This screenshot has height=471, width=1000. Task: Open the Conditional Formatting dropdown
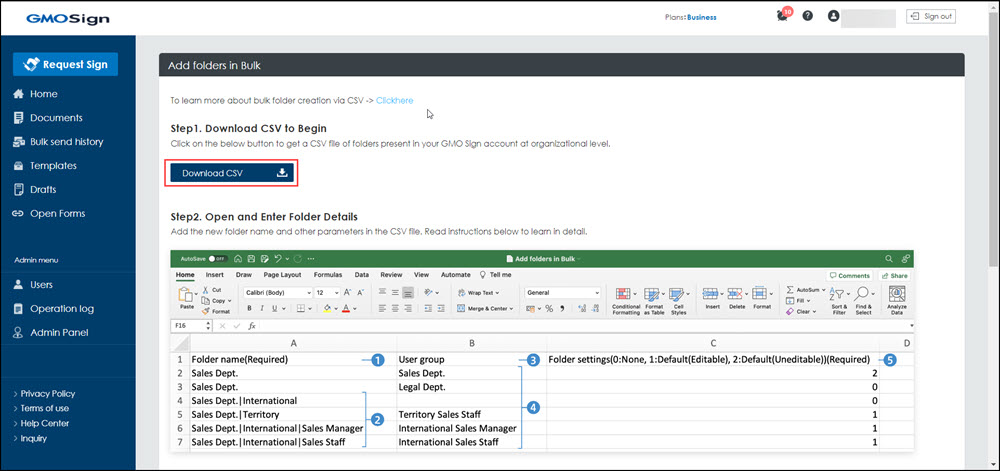626,300
